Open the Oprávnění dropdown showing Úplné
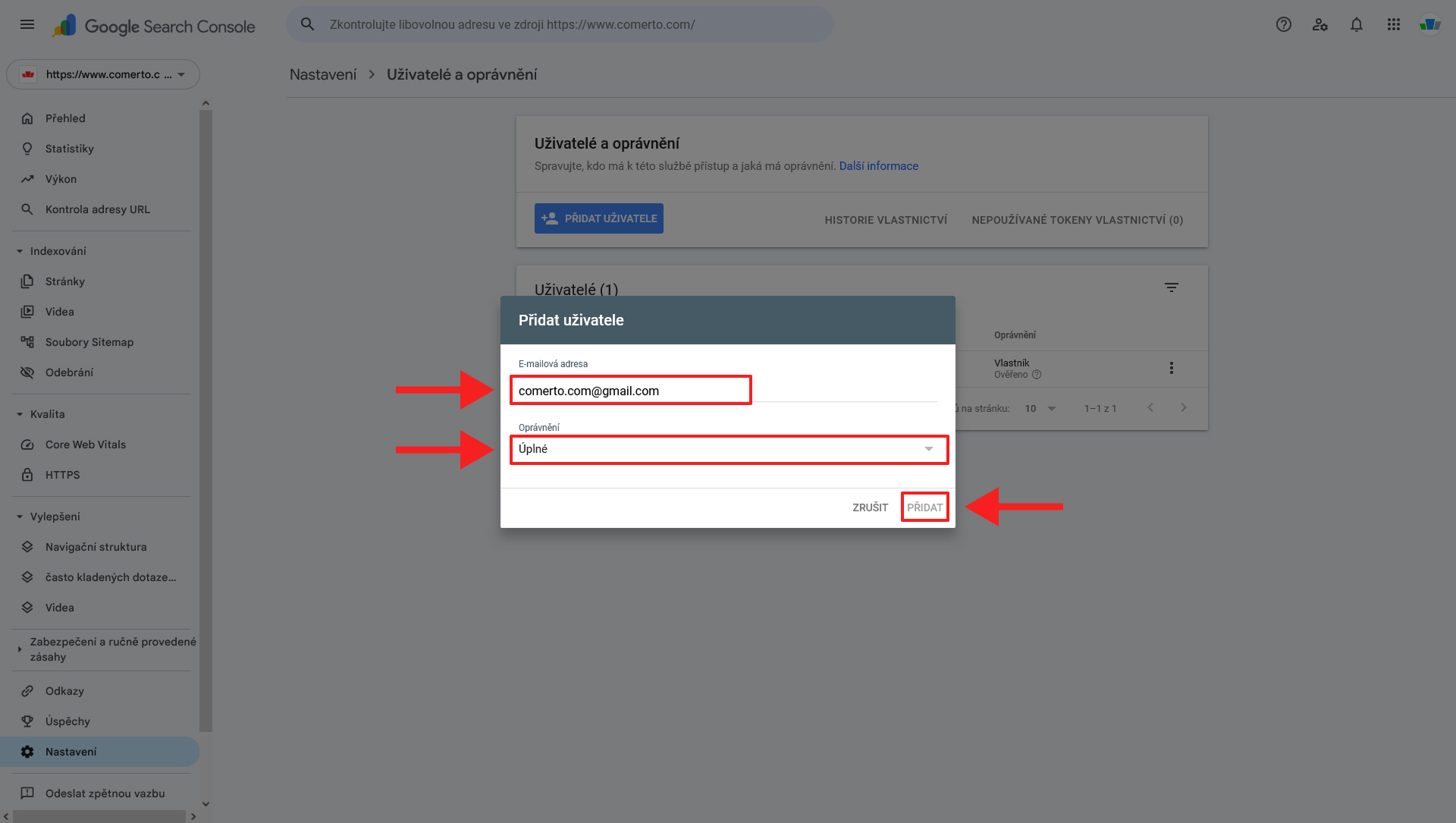Viewport: 1456px width, 823px height. [728, 449]
